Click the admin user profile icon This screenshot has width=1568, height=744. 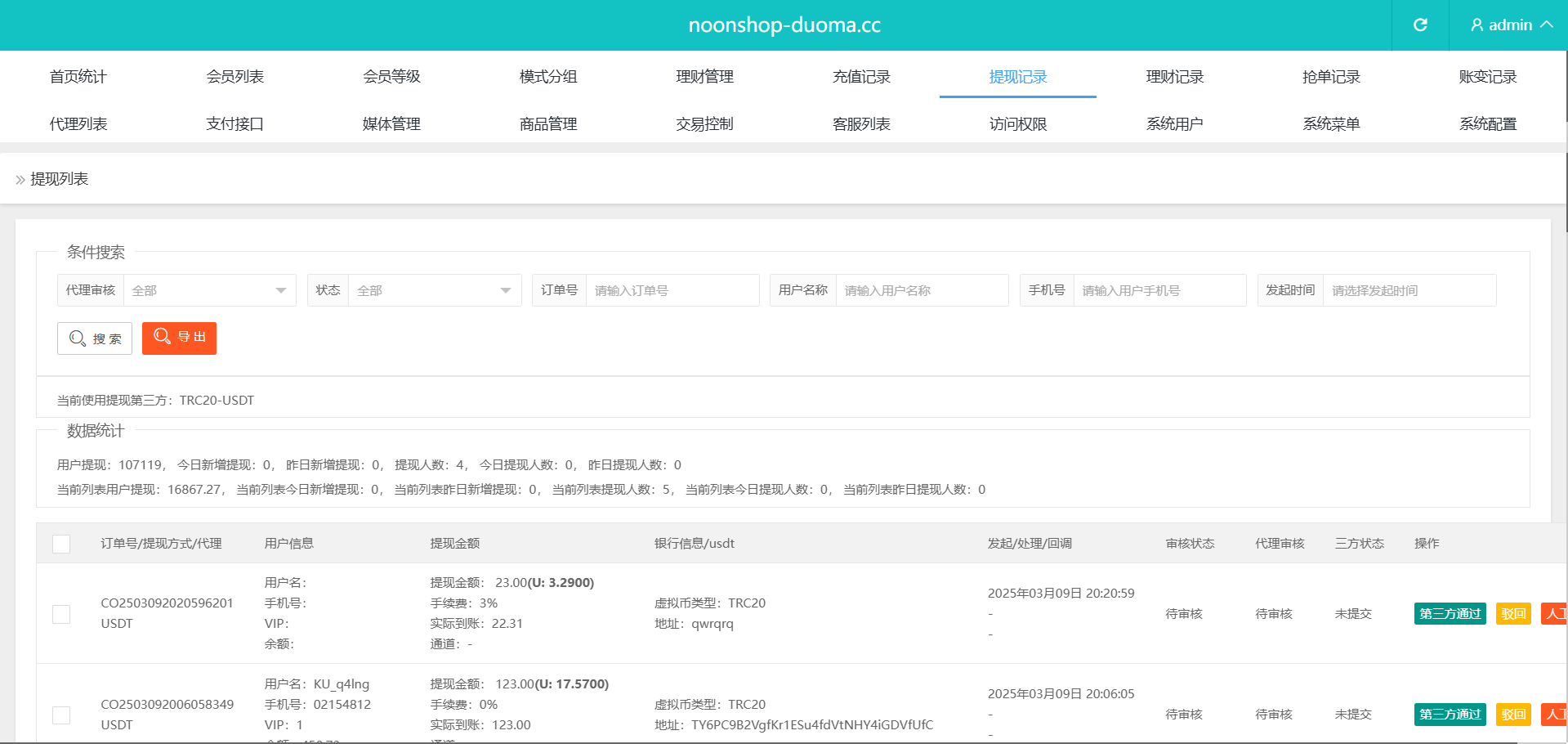1476,25
